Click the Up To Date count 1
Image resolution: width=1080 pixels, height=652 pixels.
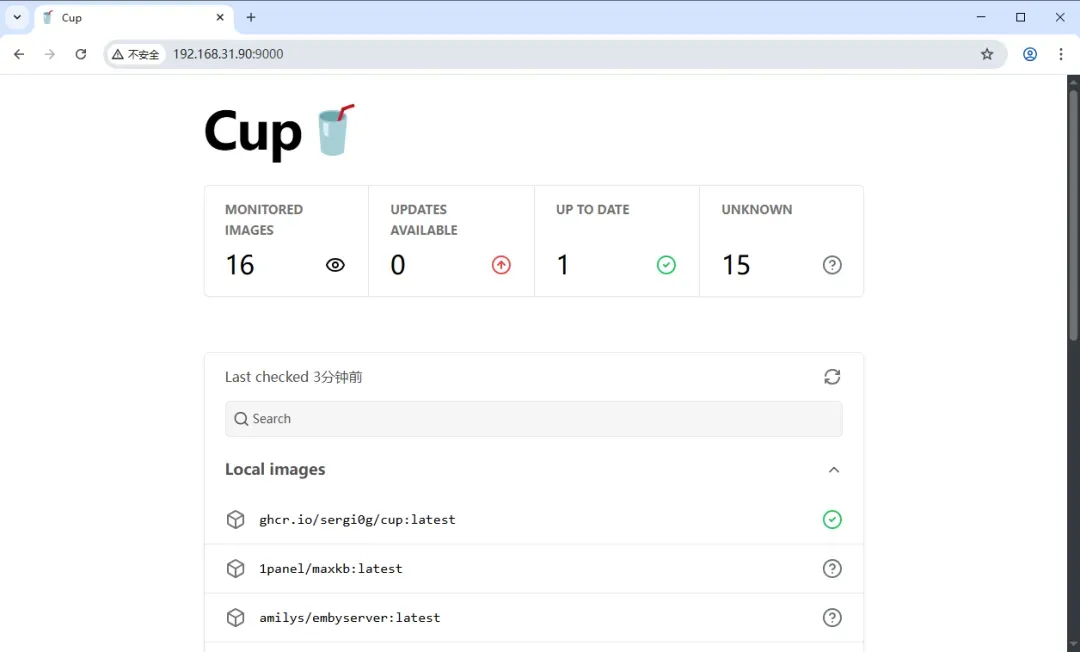563,265
